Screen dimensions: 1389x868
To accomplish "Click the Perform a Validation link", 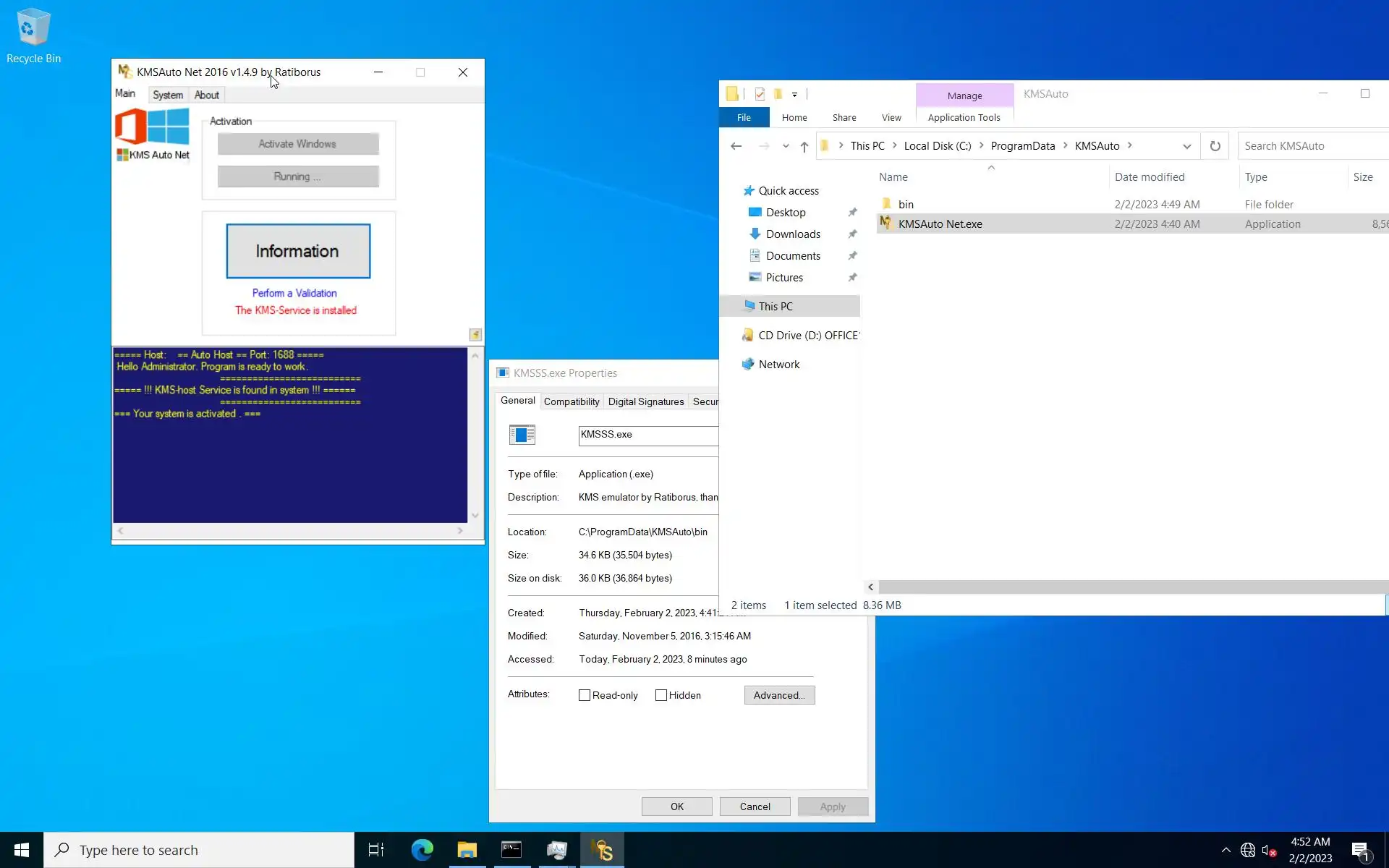I will [x=294, y=293].
